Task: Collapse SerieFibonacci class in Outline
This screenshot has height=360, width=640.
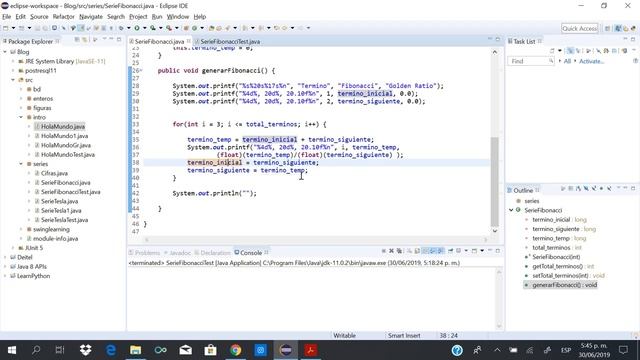Action: [x=511, y=210]
